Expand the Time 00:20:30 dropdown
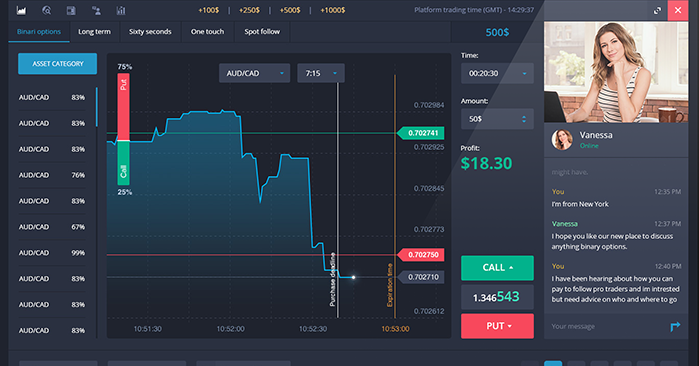 pyautogui.click(x=497, y=73)
